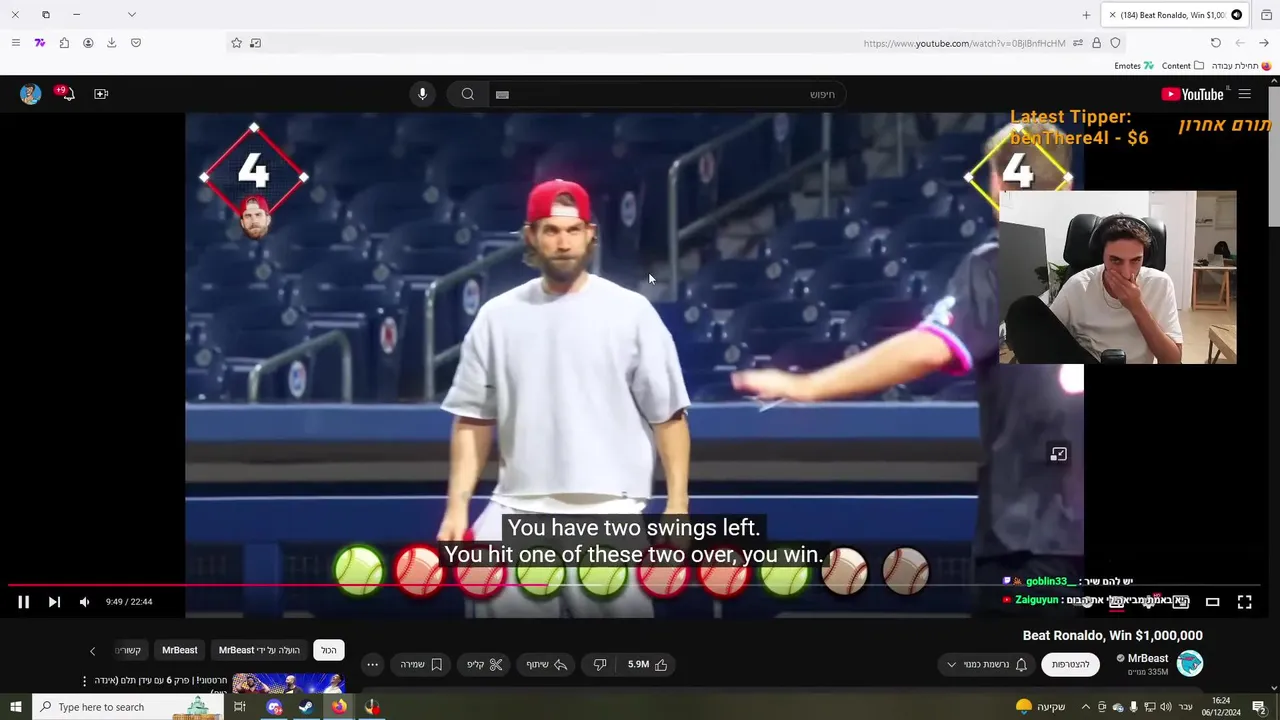This screenshot has width=1280, height=720.
Task: Open YouTube notifications bell
Action: click(x=66, y=94)
